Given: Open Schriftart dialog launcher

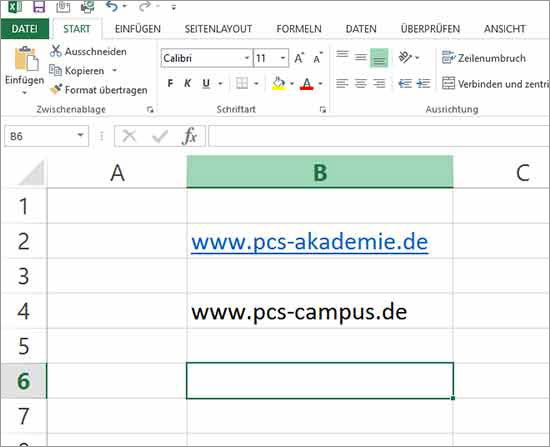Looking at the screenshot, I should point(323,110).
